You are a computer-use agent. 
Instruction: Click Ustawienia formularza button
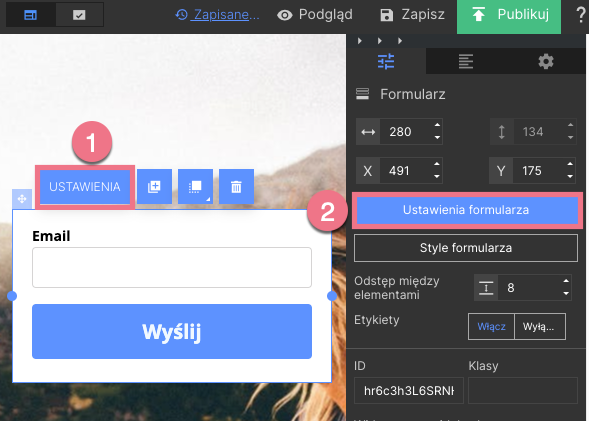tap(467, 210)
